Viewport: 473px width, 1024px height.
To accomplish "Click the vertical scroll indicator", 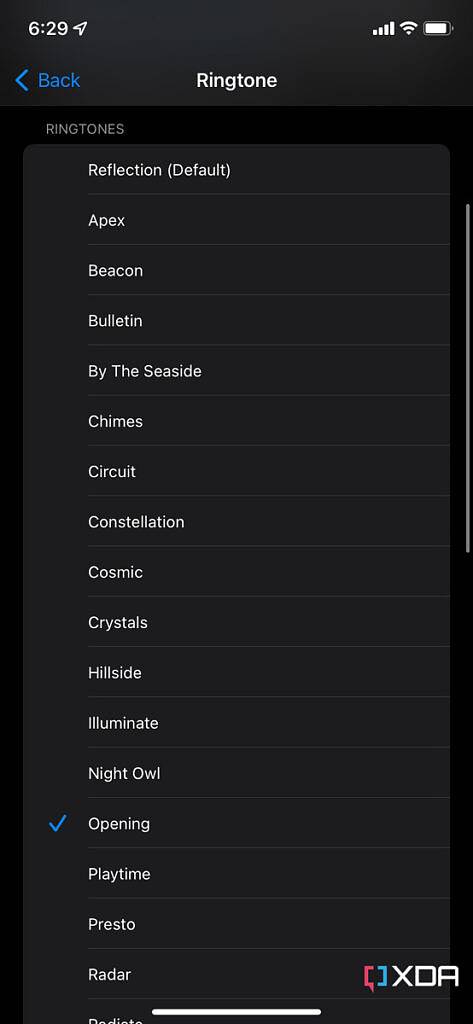I will click(x=468, y=379).
